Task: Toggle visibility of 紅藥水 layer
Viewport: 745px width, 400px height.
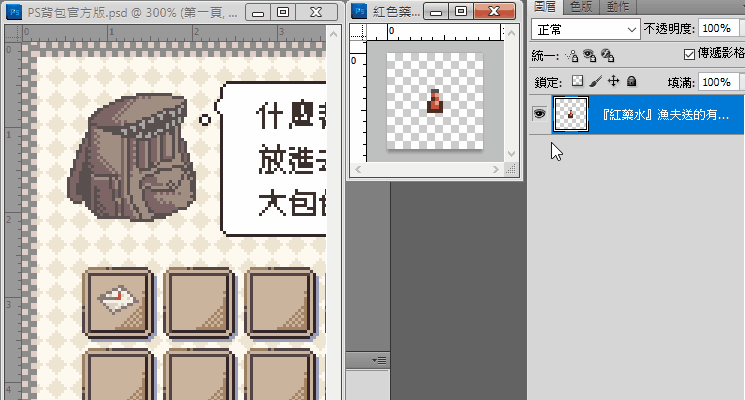Action: [x=539, y=114]
